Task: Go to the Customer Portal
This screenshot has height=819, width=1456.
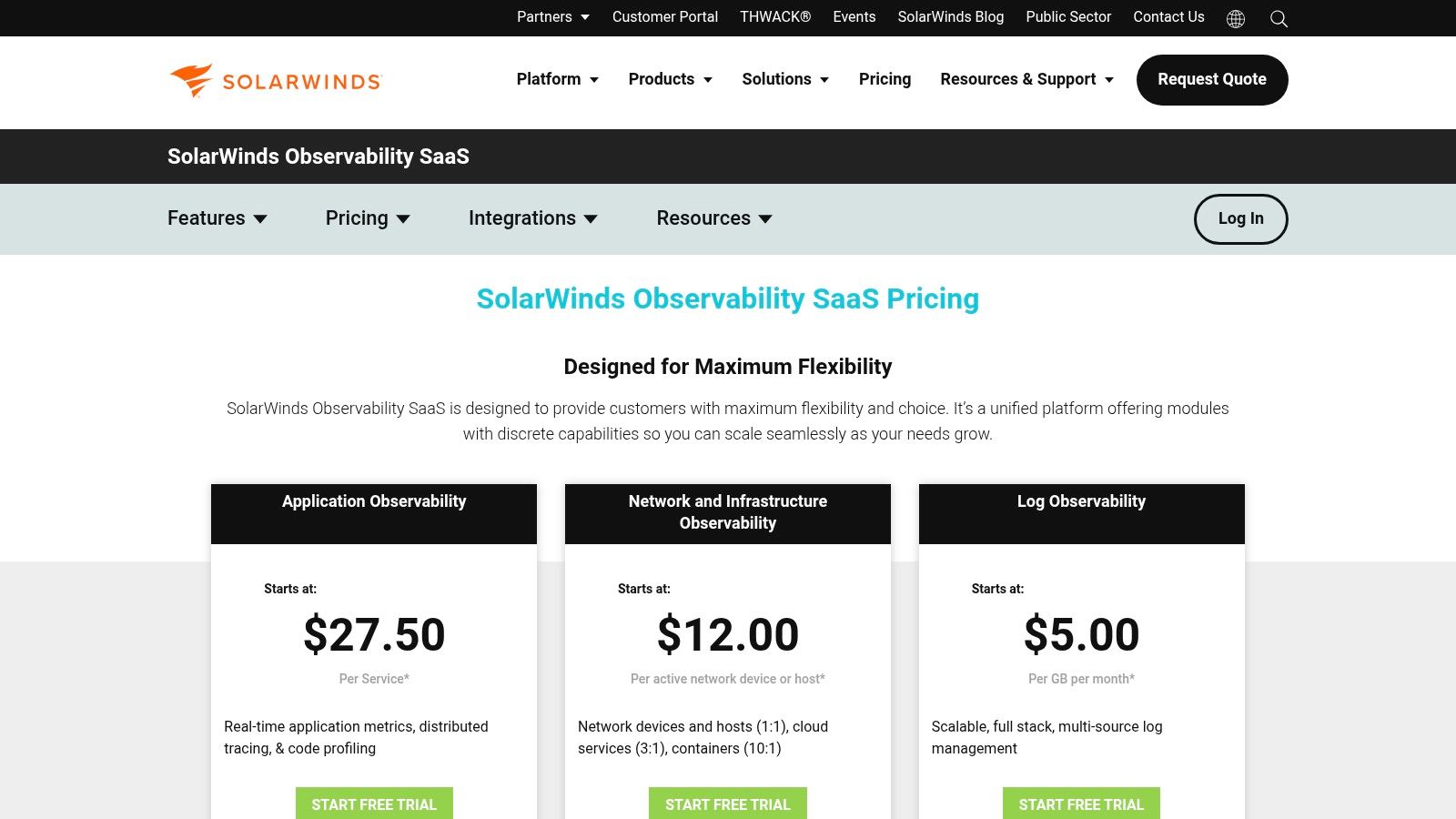Action: pos(665,17)
